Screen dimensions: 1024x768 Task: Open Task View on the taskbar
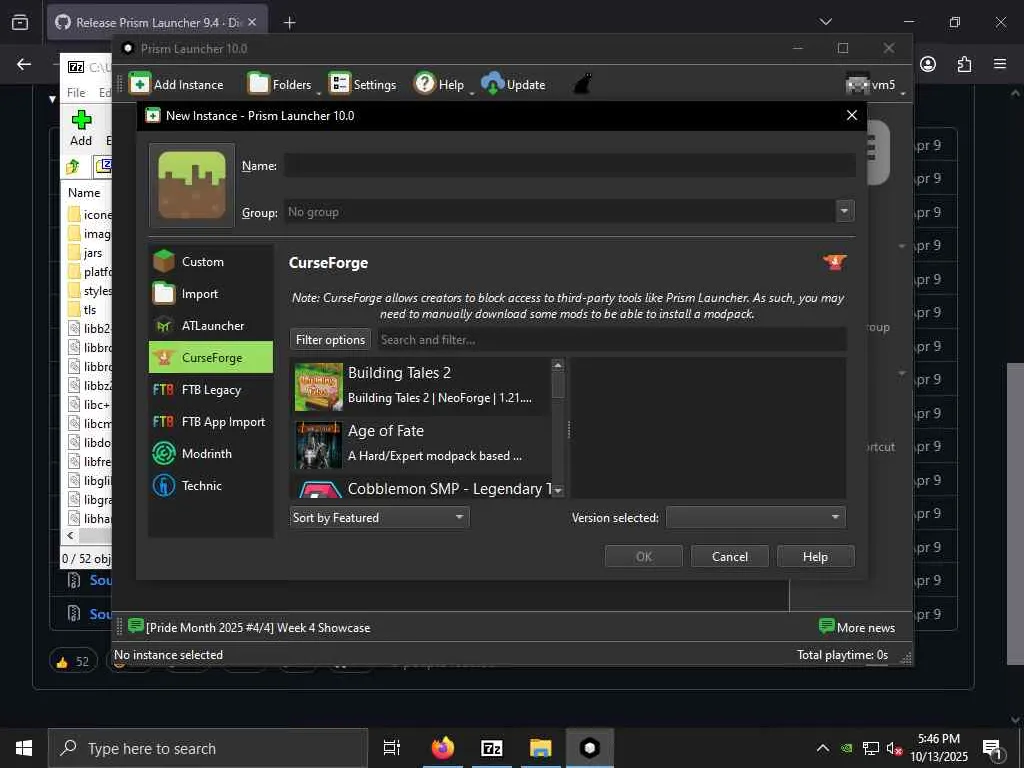(392, 748)
